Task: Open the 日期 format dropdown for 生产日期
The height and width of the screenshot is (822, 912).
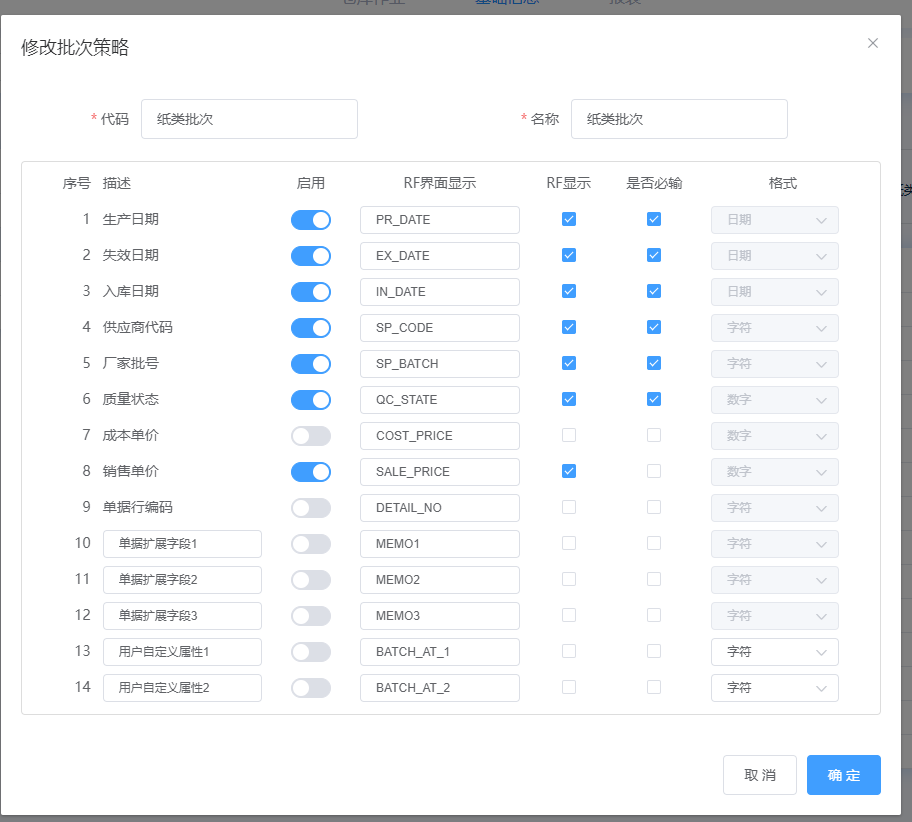Action: [774, 220]
